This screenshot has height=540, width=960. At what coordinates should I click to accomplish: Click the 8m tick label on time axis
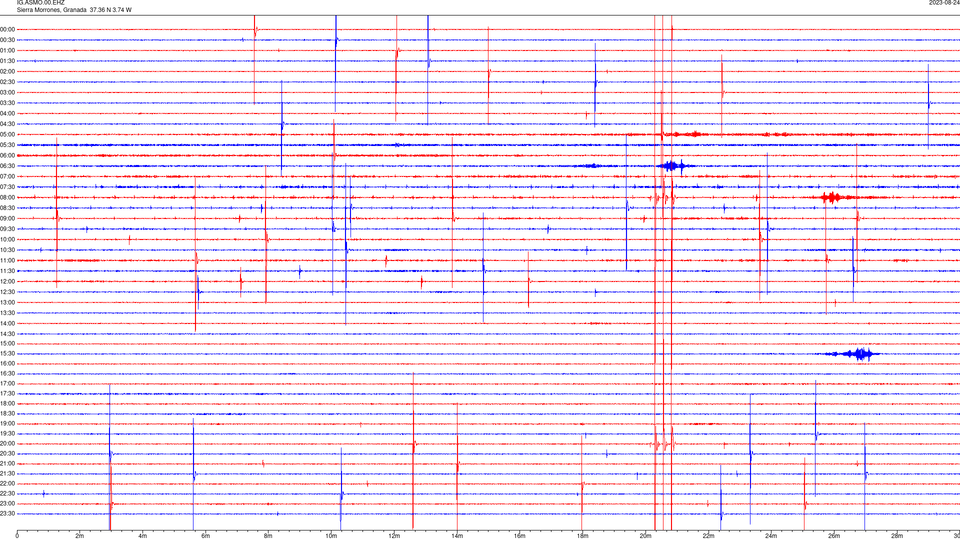pyautogui.click(x=268, y=536)
